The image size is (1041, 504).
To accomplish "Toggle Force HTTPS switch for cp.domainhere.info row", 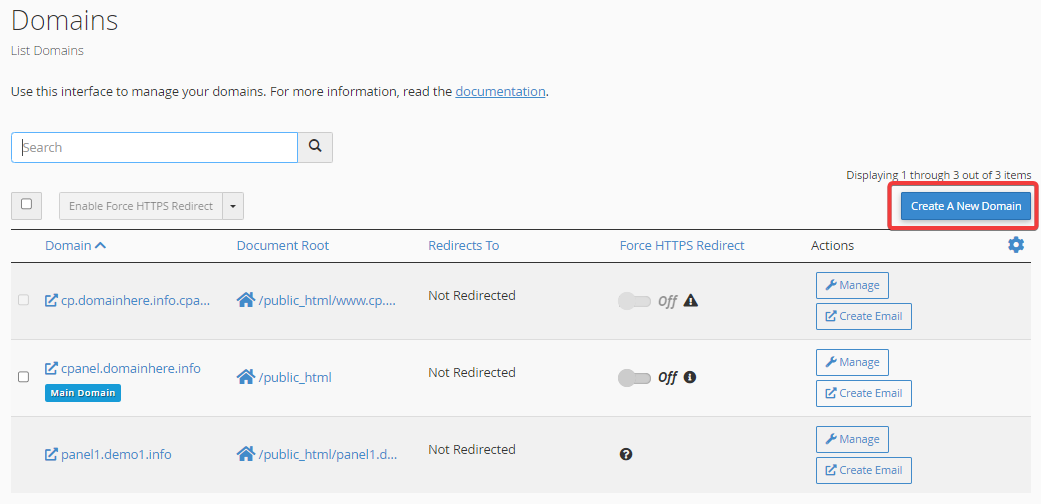I will coord(634,301).
